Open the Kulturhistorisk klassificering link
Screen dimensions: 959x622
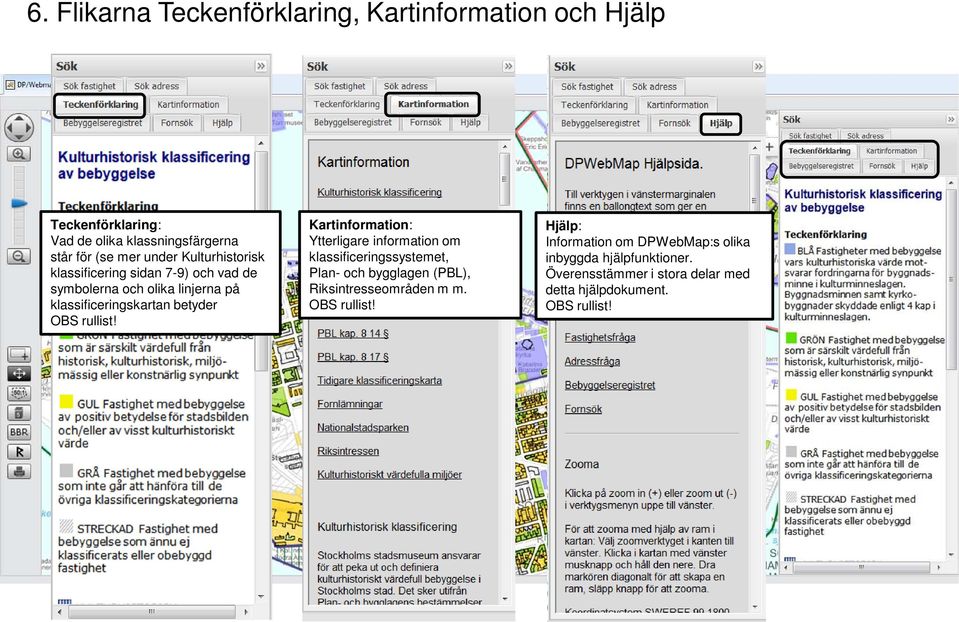(379, 192)
